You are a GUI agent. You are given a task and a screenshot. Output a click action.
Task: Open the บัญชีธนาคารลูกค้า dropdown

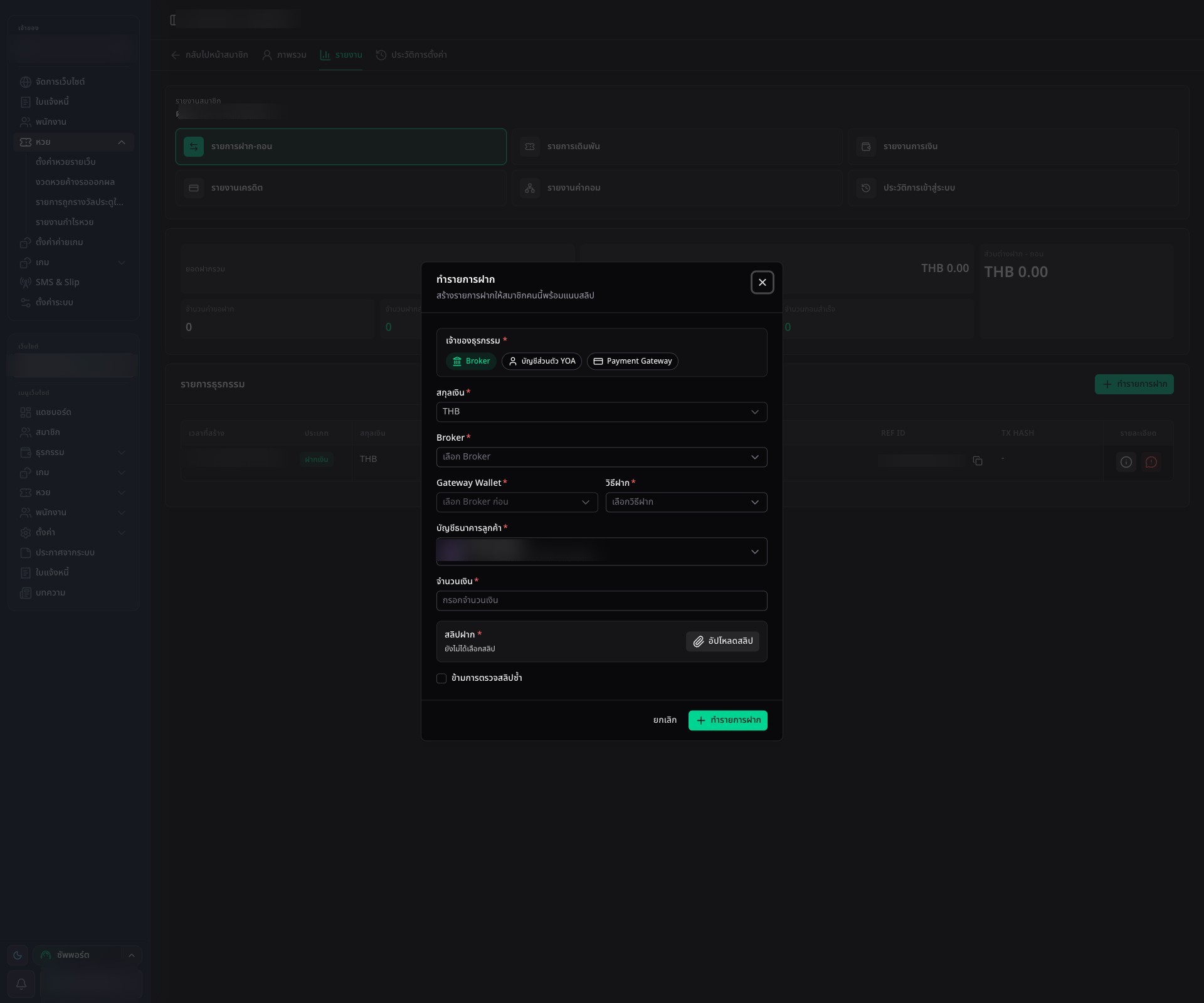point(601,552)
